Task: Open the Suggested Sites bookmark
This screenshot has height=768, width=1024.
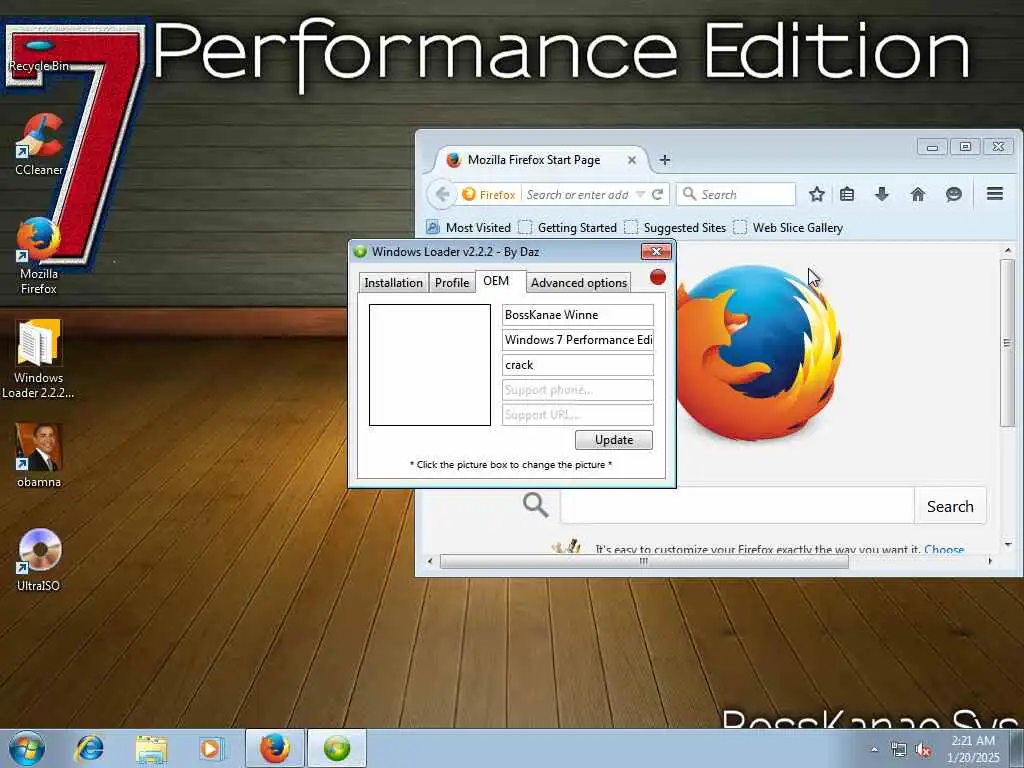Action: 675,227
